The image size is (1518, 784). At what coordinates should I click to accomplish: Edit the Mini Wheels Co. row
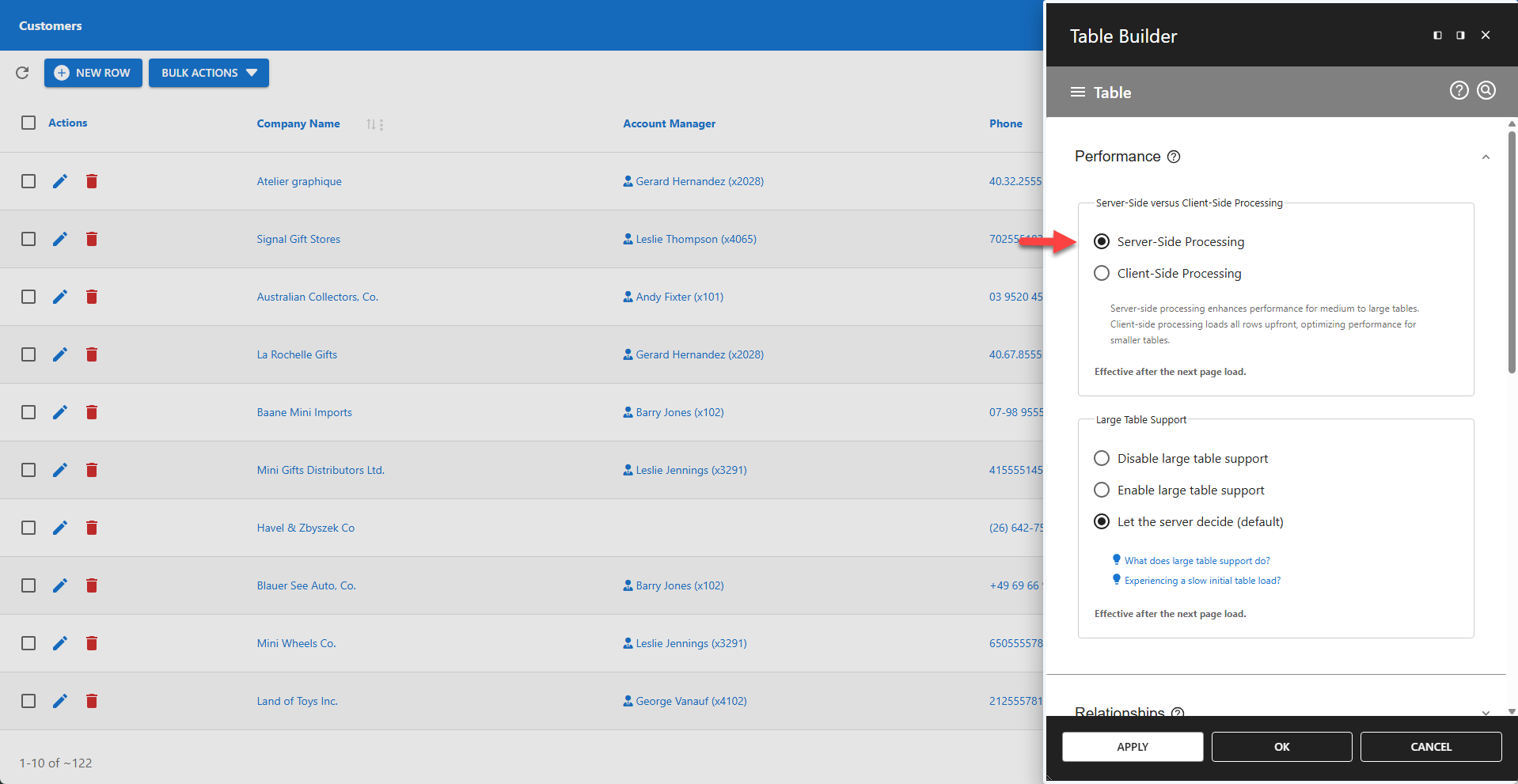[x=60, y=643]
